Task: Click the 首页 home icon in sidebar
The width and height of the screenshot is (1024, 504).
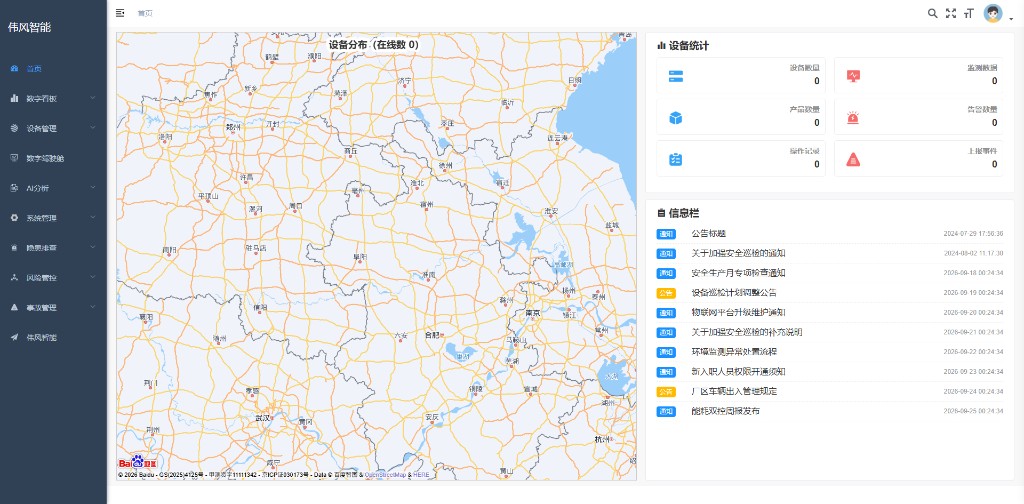Action: coord(14,69)
